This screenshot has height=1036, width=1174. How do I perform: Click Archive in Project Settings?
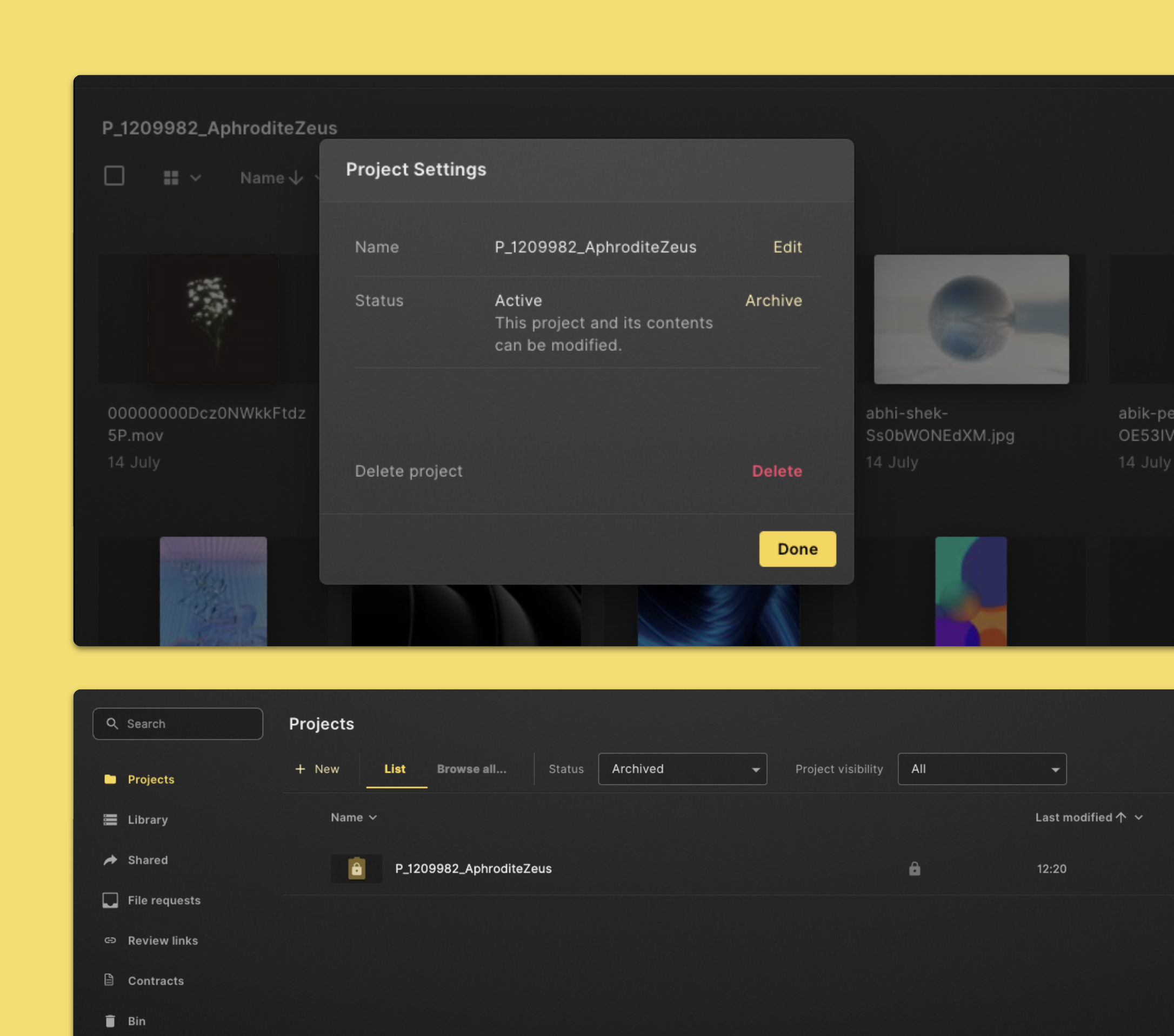point(773,301)
